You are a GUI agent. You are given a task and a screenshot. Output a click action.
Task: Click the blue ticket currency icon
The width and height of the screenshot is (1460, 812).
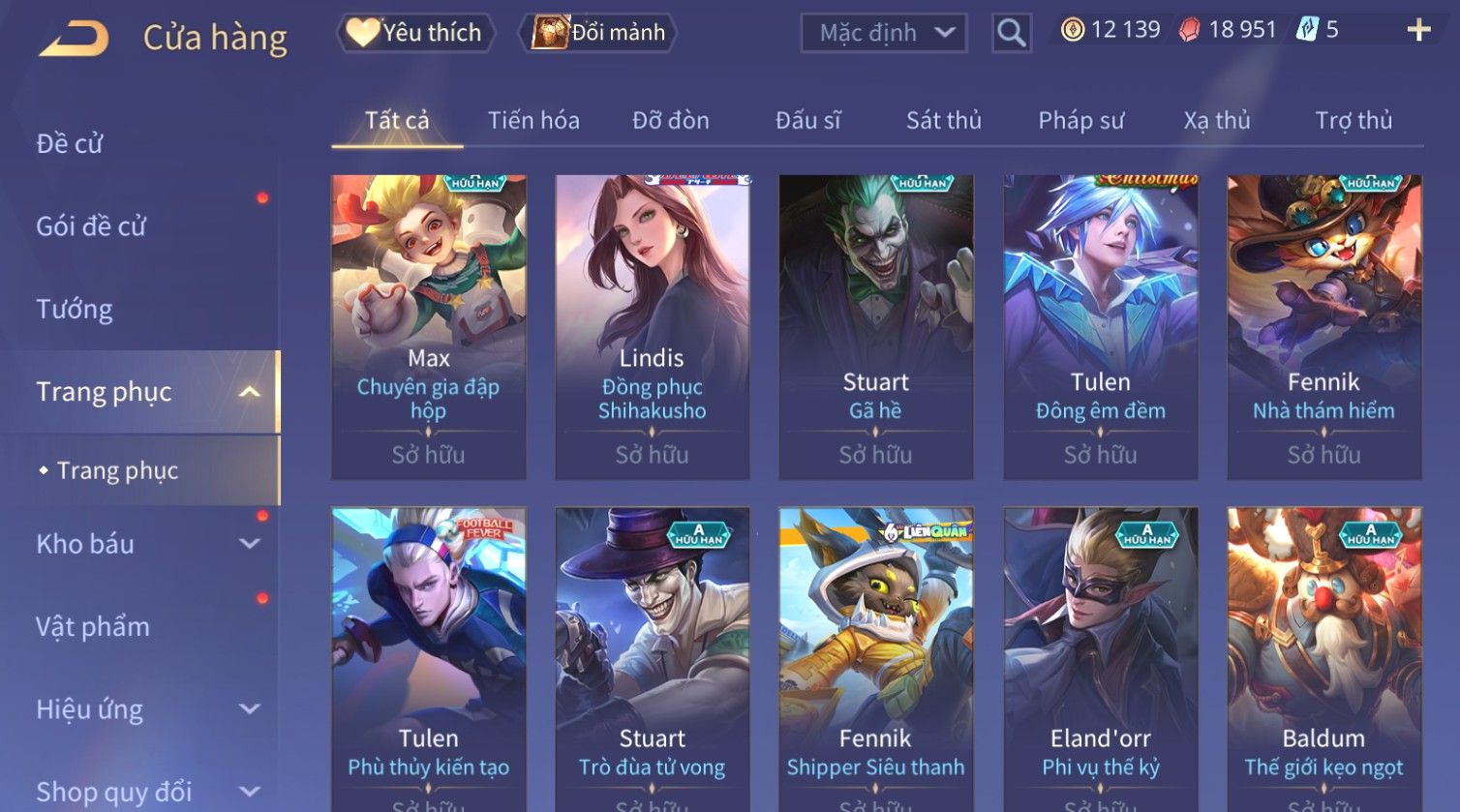1307,30
